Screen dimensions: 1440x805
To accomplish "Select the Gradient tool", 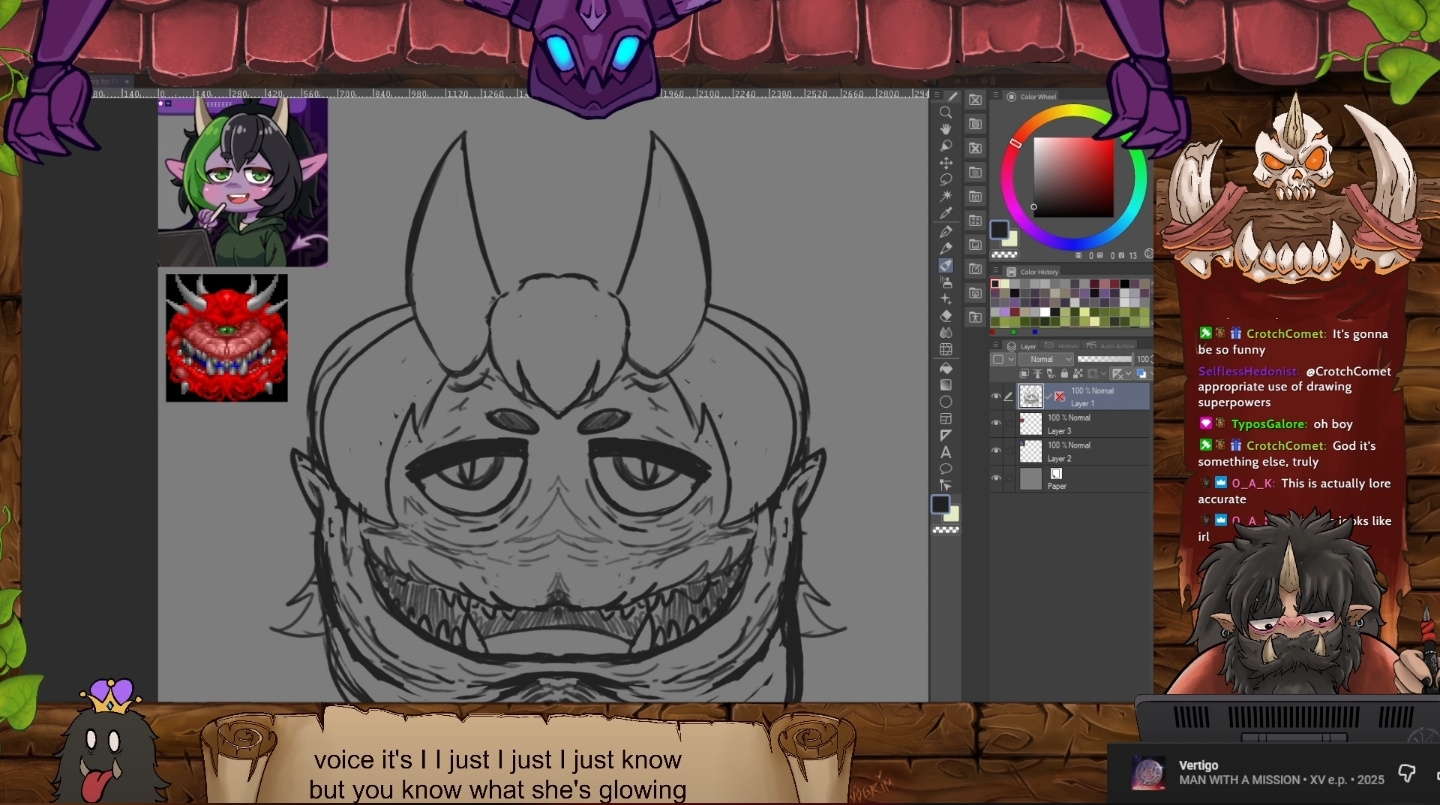I will pyautogui.click(x=946, y=384).
